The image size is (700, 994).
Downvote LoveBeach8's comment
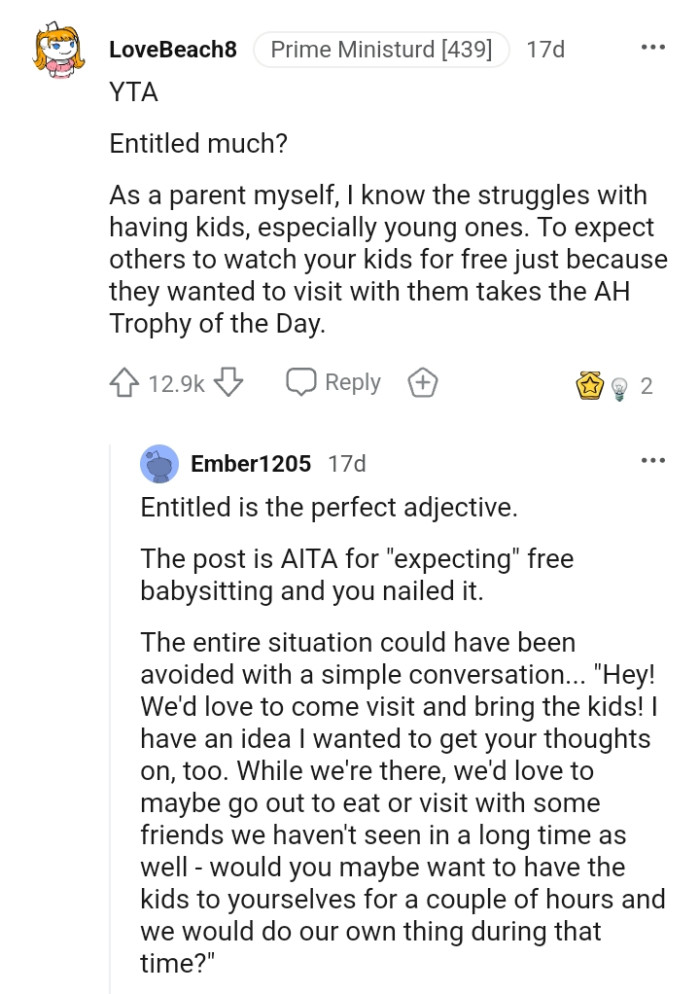click(229, 381)
